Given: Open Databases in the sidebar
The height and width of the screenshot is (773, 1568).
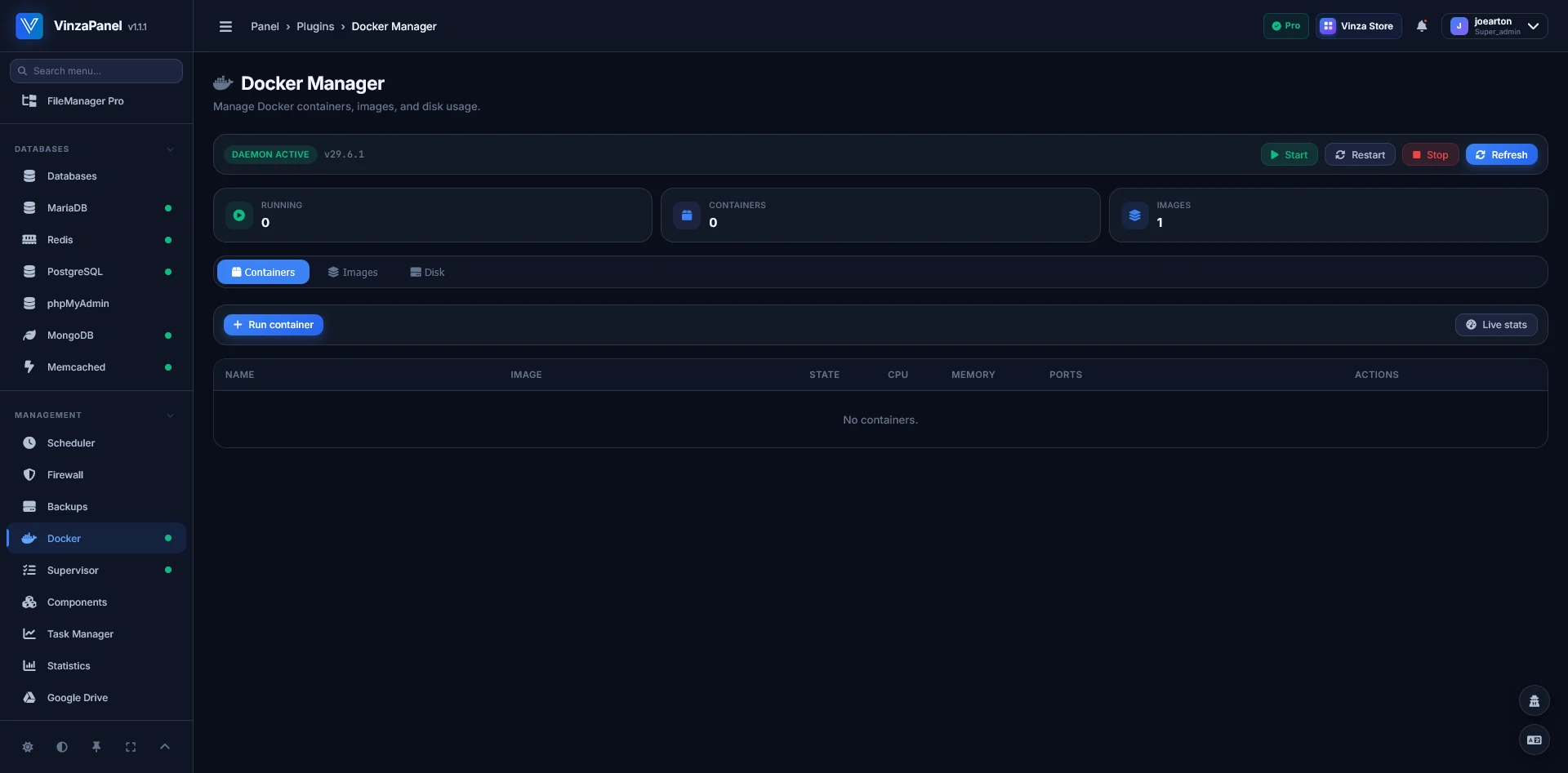Looking at the screenshot, I should pyautogui.click(x=96, y=176).
